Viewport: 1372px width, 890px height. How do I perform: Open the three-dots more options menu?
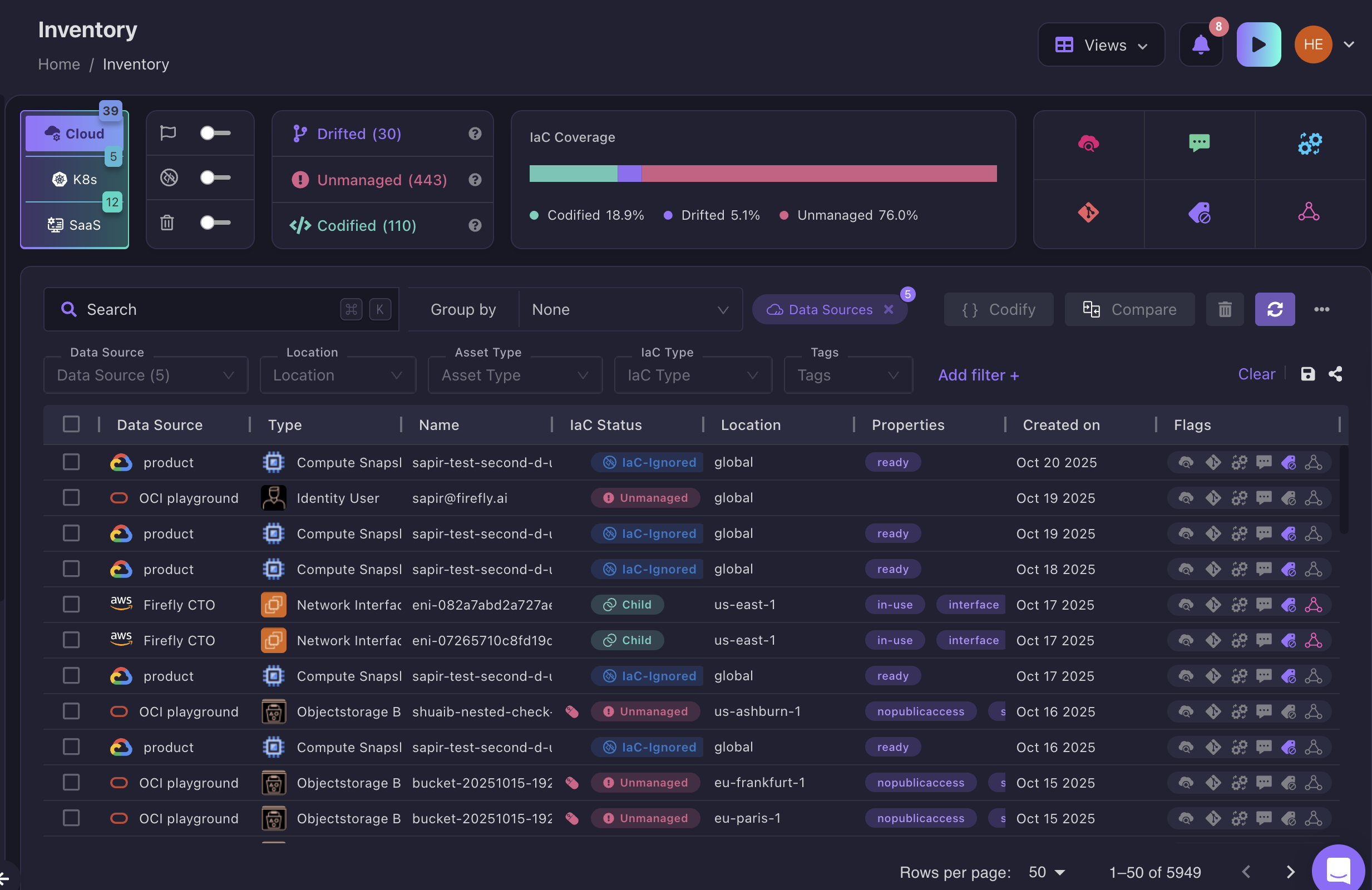click(x=1321, y=309)
